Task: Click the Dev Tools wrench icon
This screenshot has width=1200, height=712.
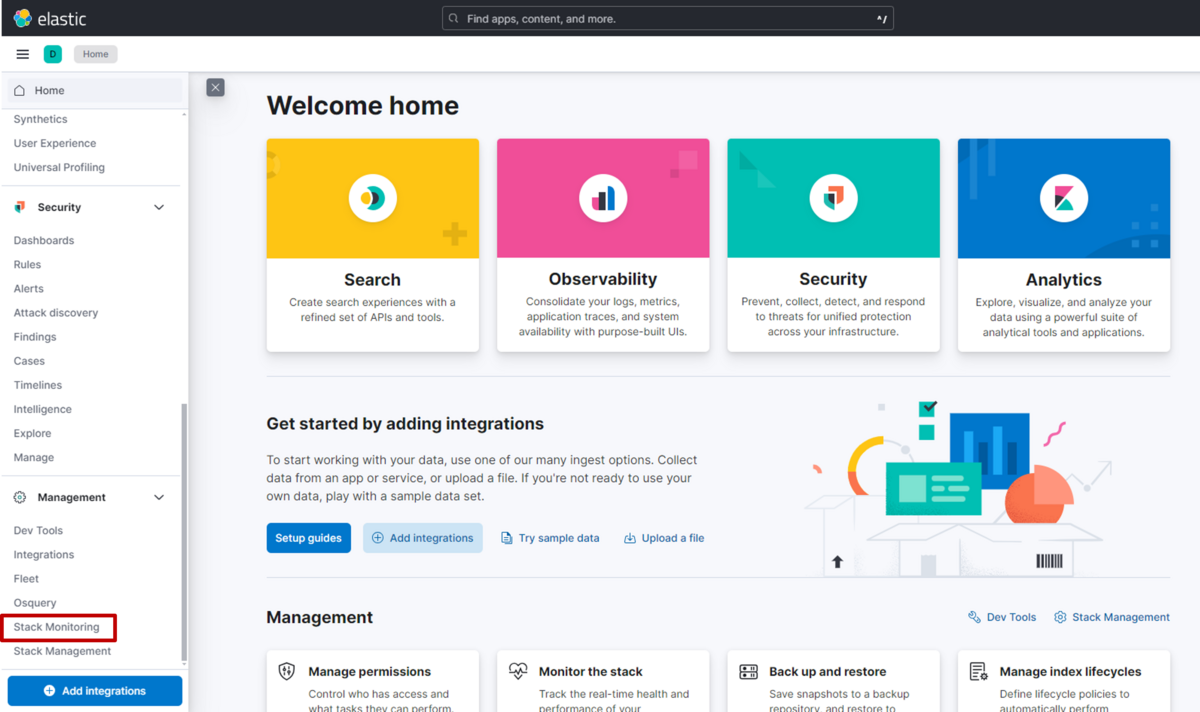Action: [974, 617]
